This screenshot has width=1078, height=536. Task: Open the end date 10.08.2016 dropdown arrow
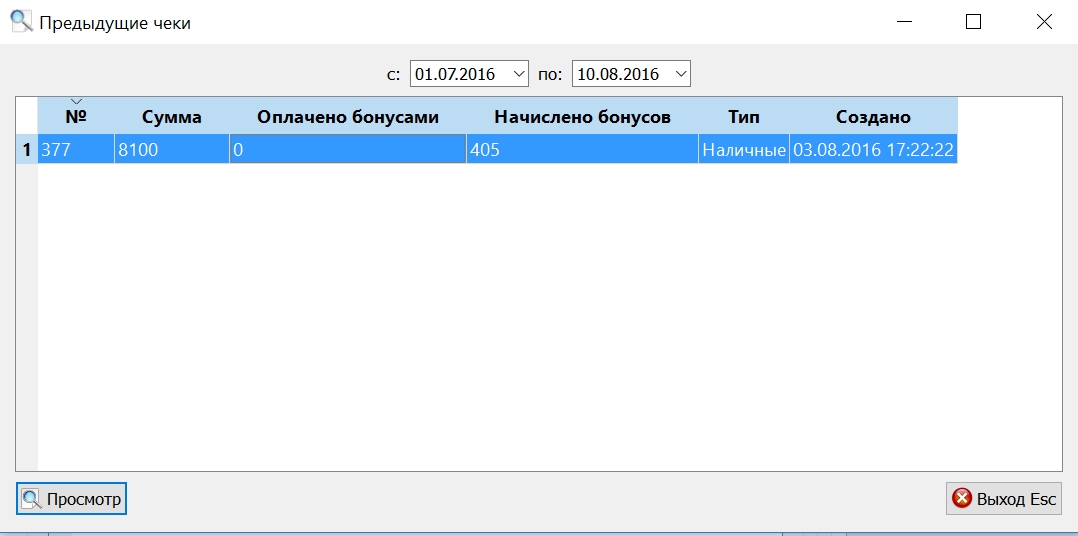(x=680, y=74)
